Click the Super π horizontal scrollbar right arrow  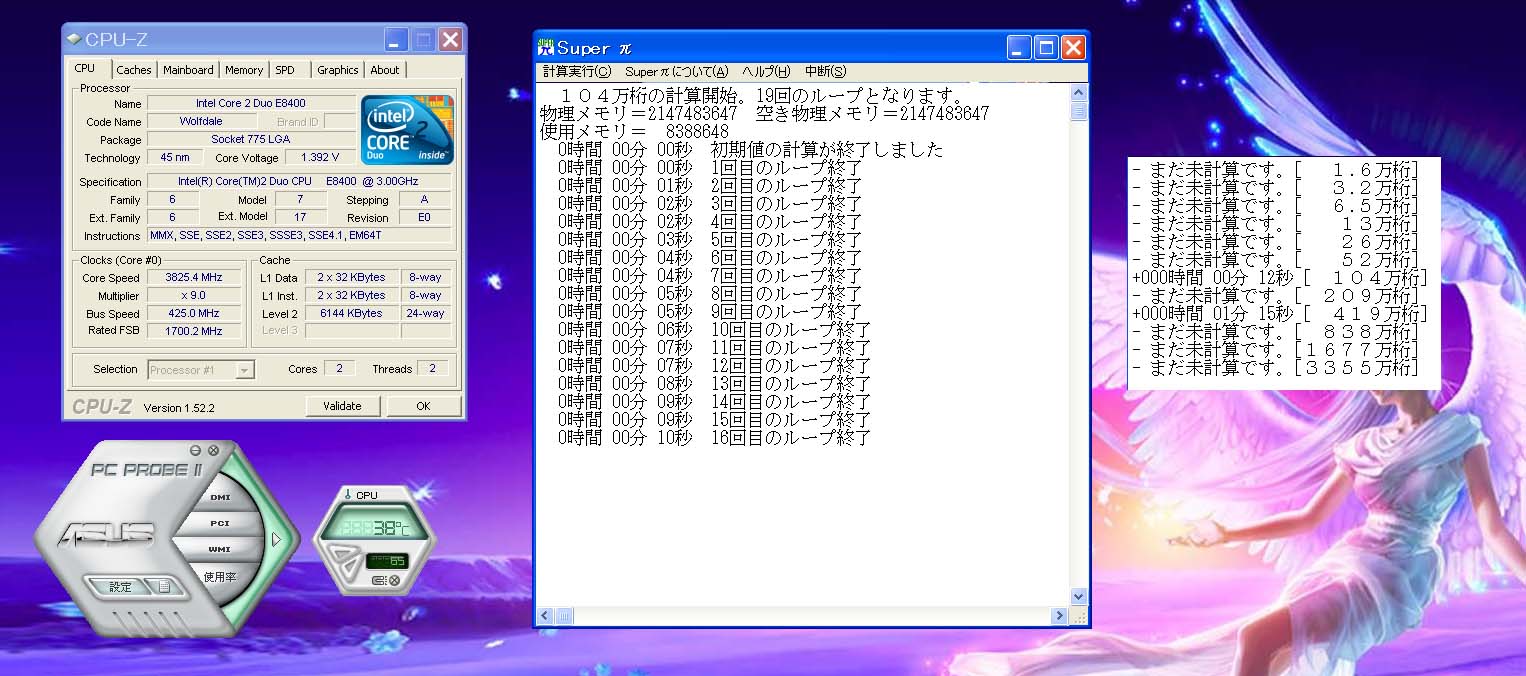1060,616
